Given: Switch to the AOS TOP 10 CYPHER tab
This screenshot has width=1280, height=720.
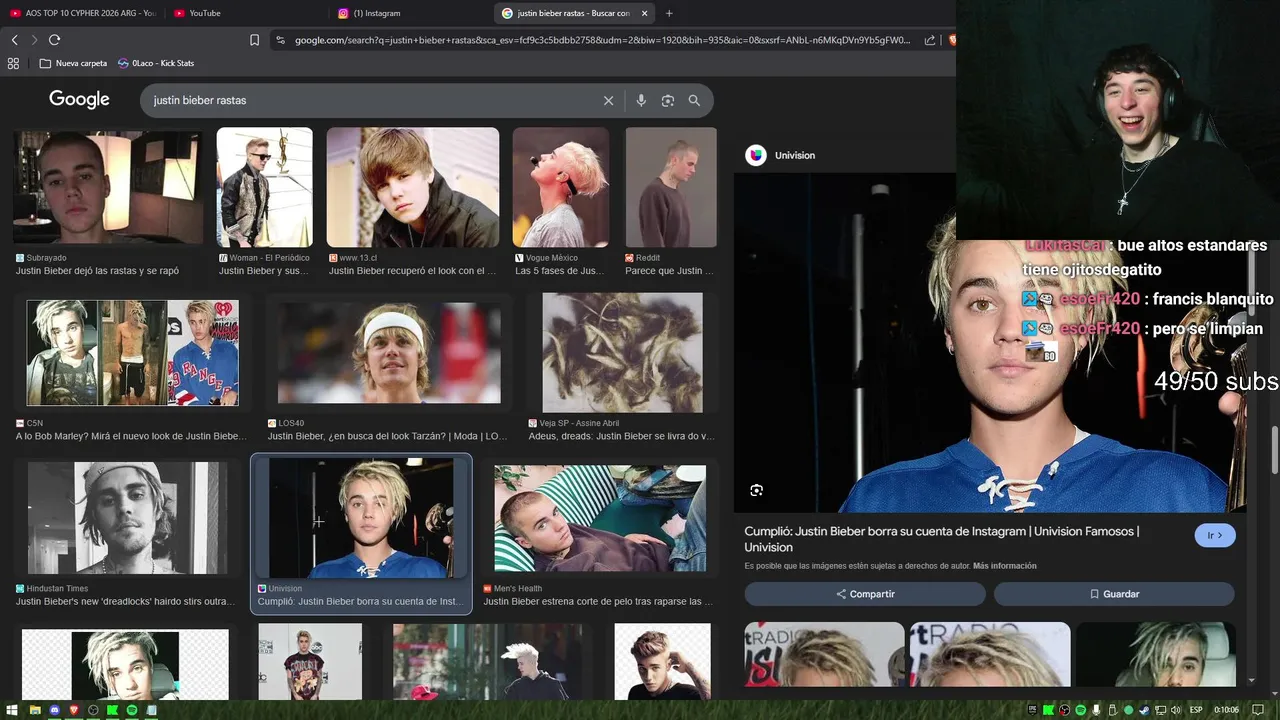Looking at the screenshot, I should [82, 13].
